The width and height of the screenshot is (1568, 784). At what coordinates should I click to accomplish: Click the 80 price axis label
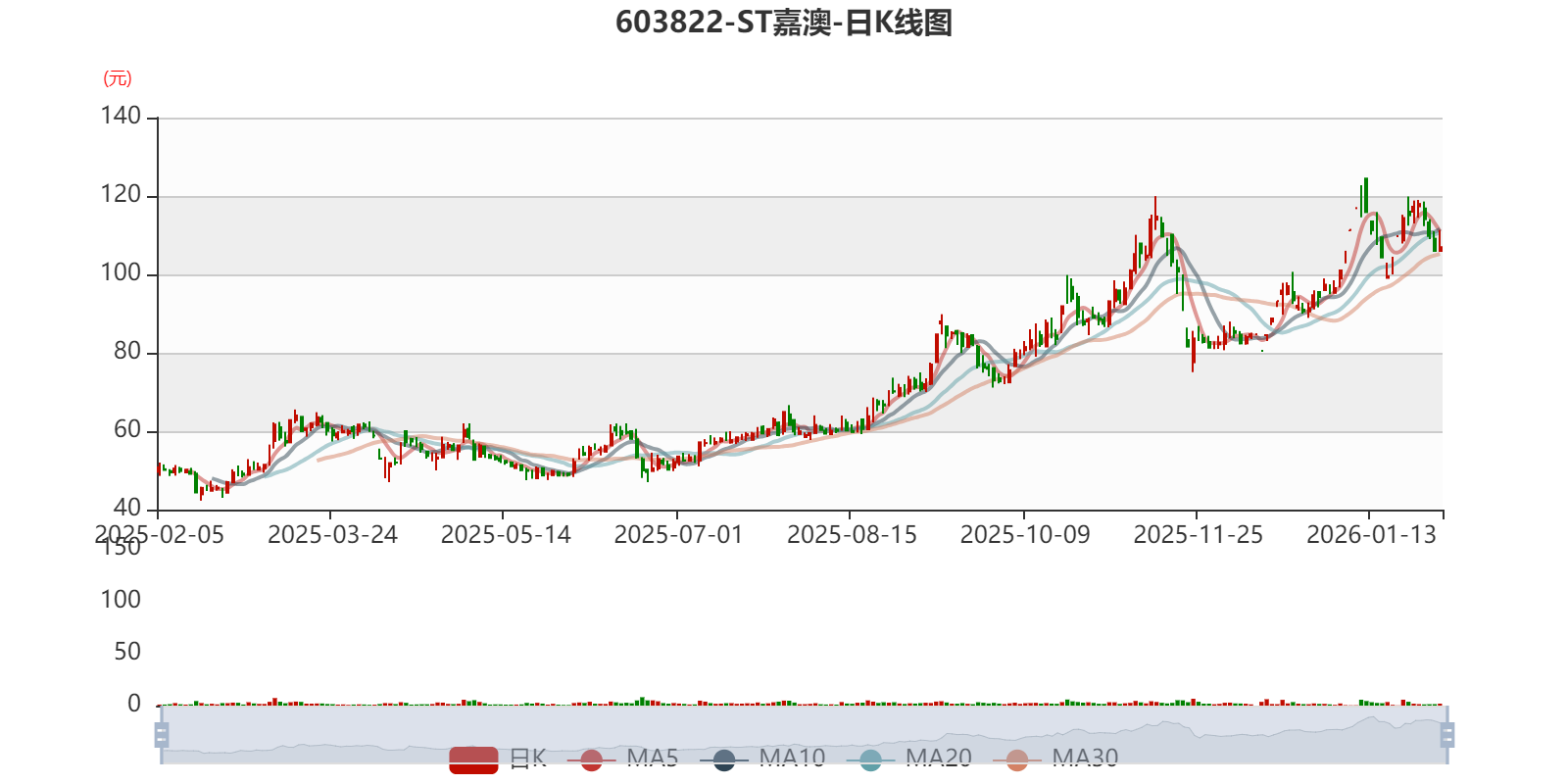(127, 352)
